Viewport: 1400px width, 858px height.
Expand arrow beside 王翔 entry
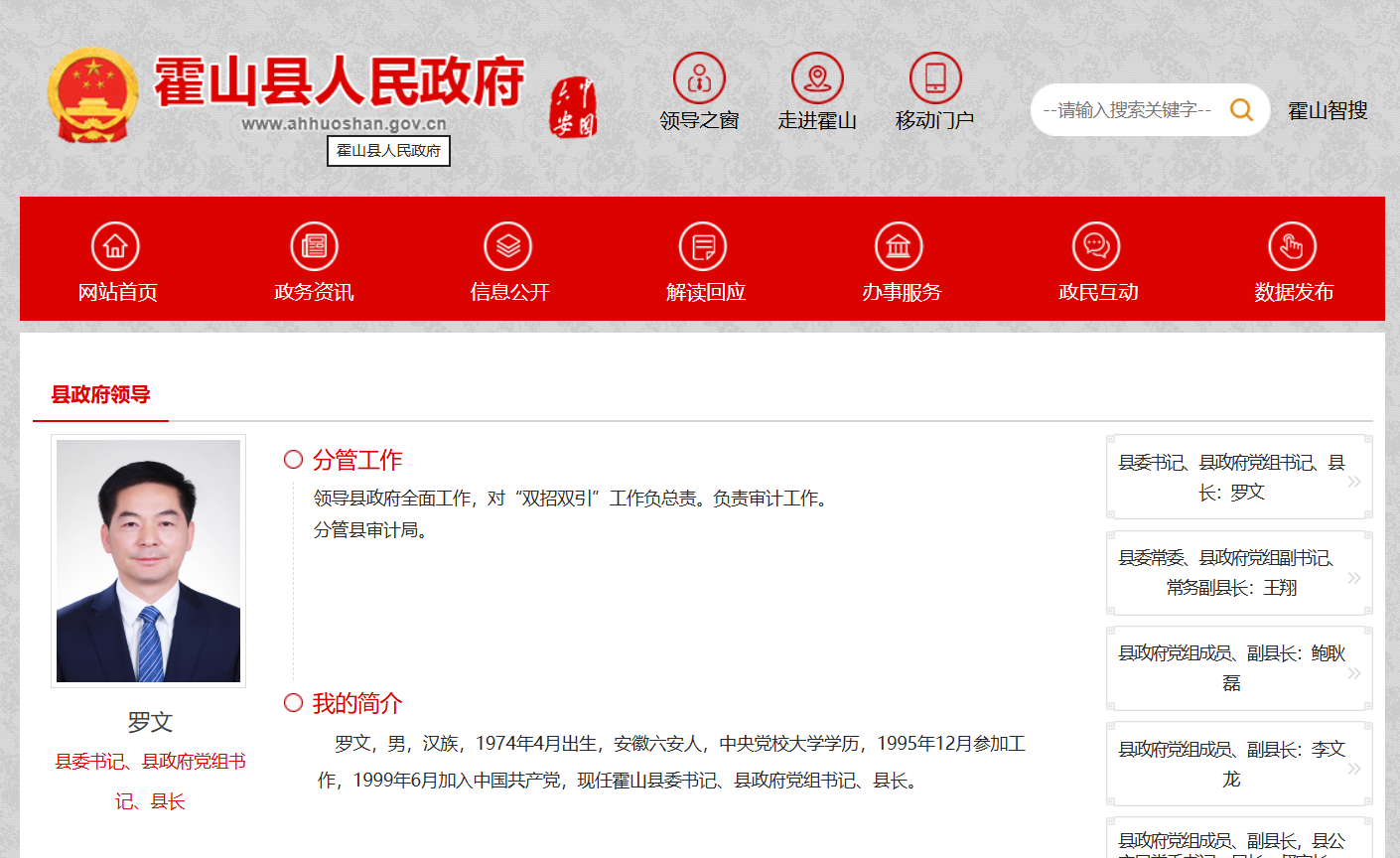1354,578
